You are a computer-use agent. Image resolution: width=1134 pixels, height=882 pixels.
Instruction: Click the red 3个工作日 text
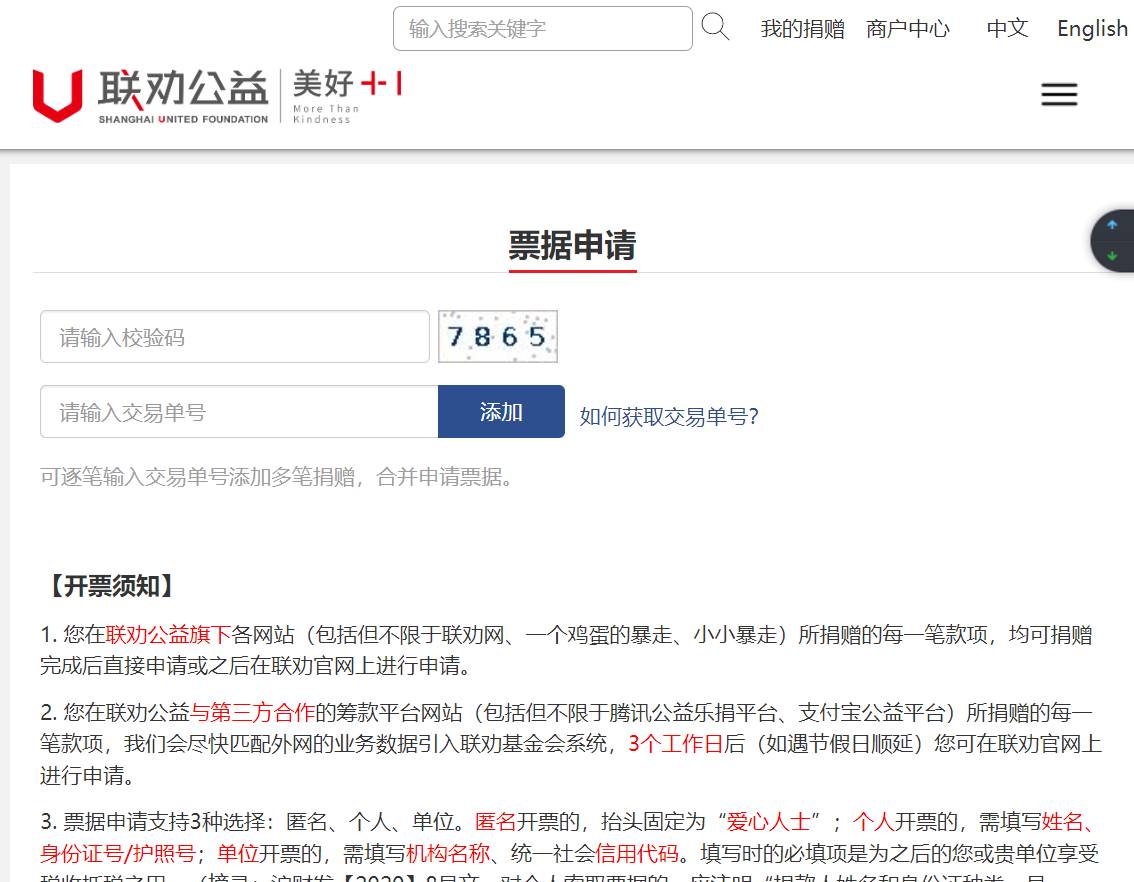click(675, 744)
